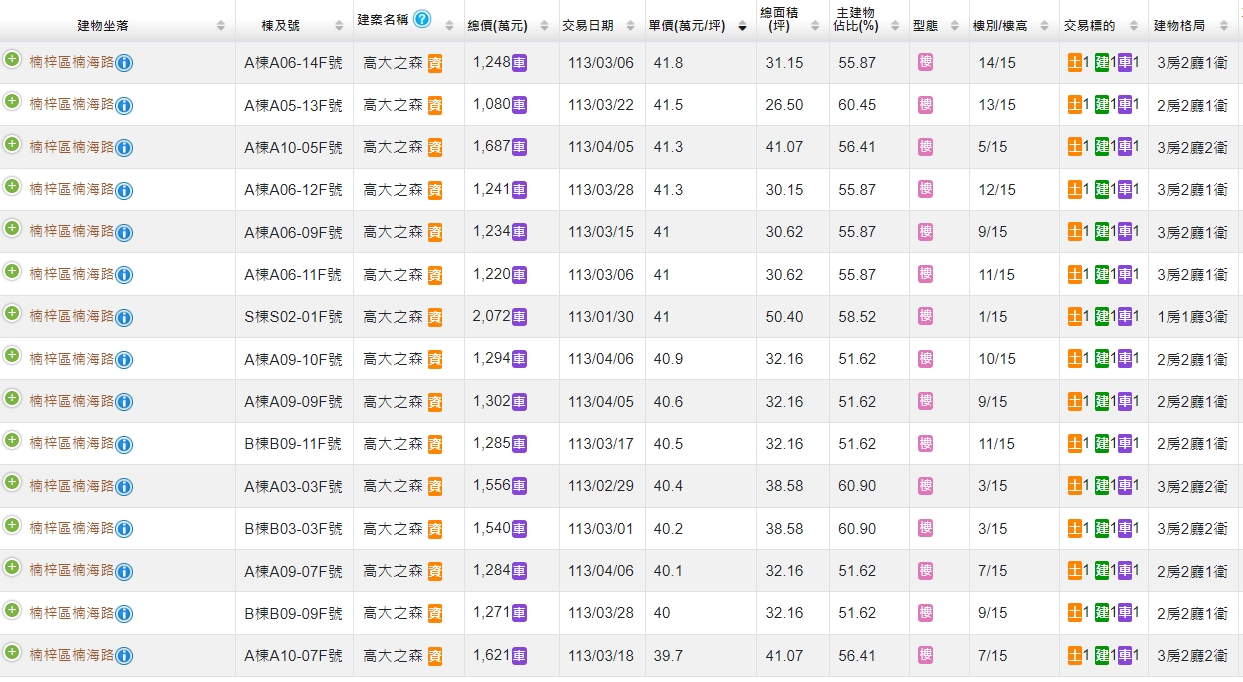Toggle sort arrow on 單價(萬元/坪) column

click(x=741, y=27)
